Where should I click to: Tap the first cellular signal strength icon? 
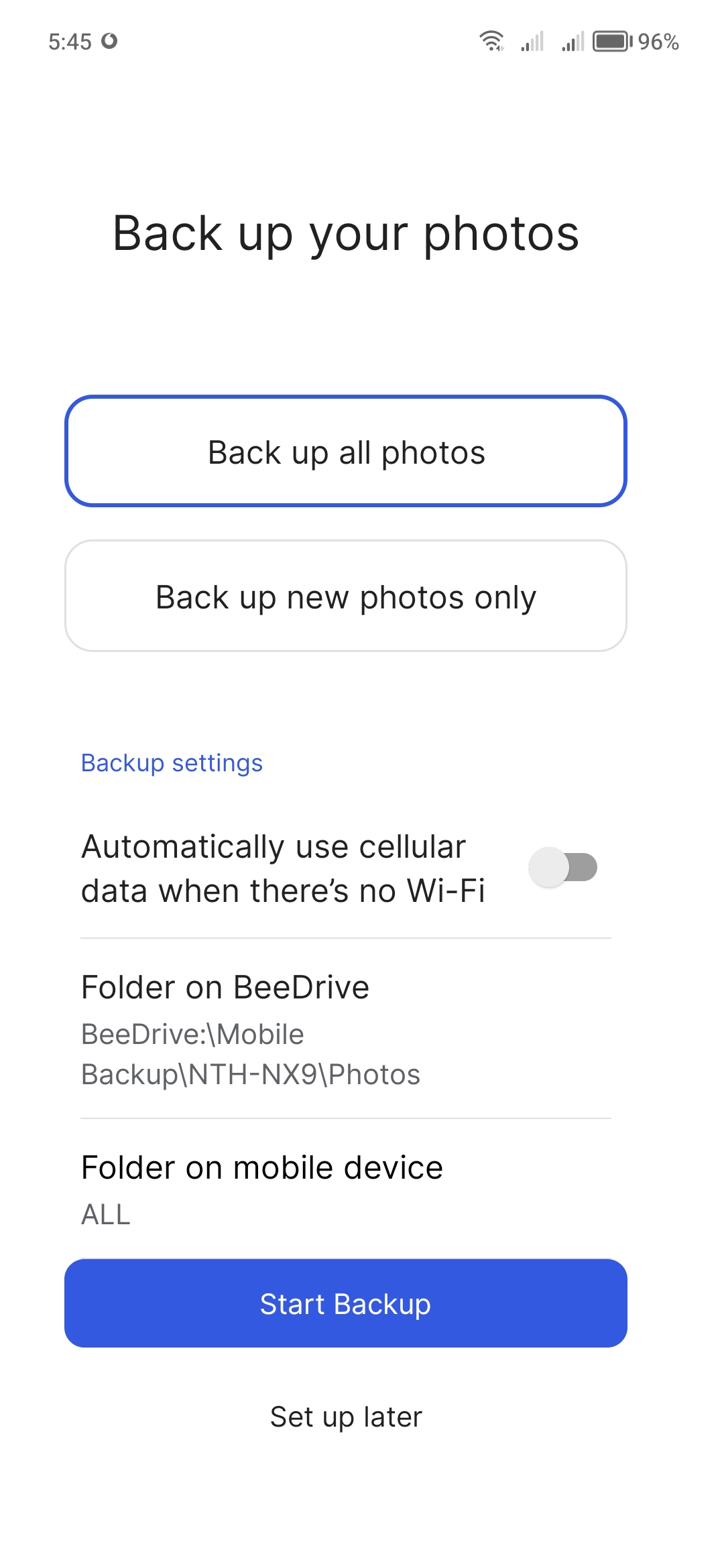532,42
